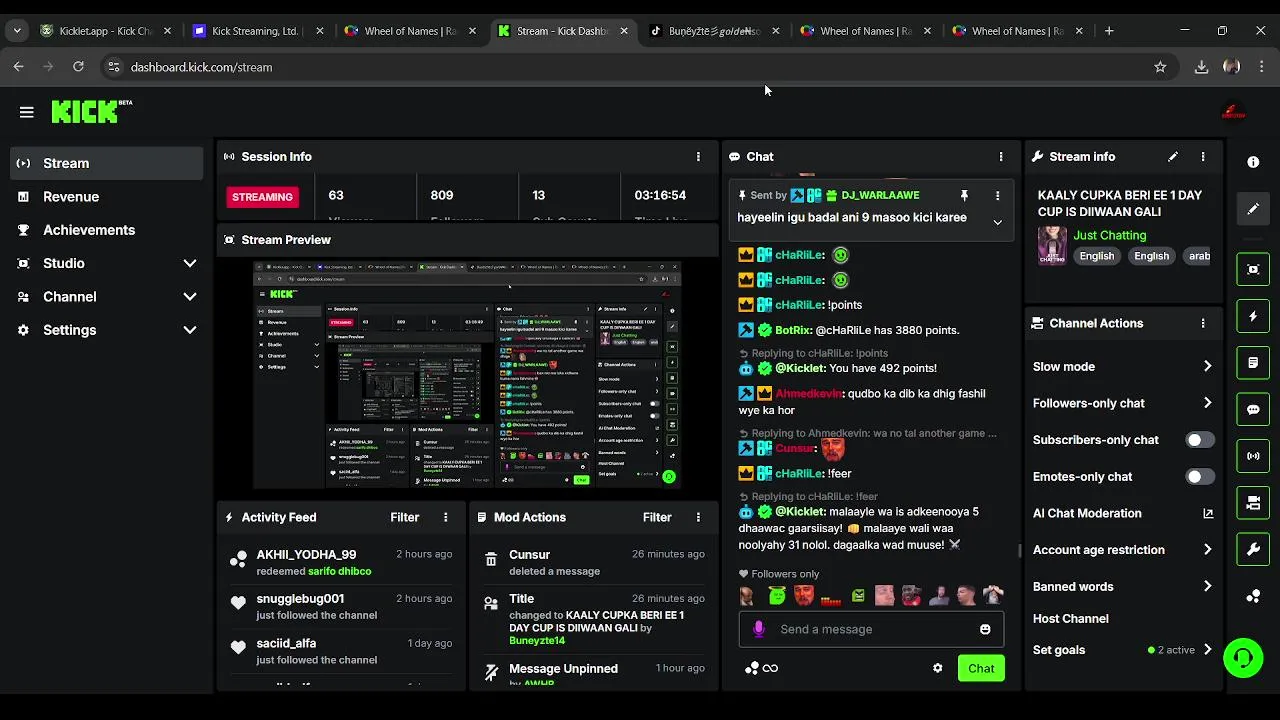Image resolution: width=1280 pixels, height=720 pixels.
Task: Reload the page with browser refresh button
Action: [x=78, y=67]
